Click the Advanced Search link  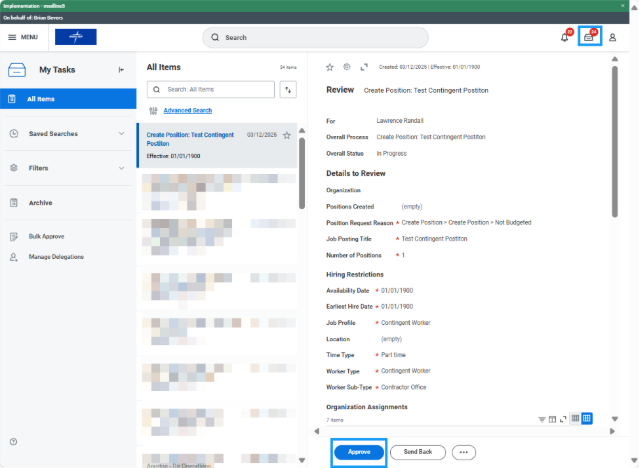click(x=187, y=110)
